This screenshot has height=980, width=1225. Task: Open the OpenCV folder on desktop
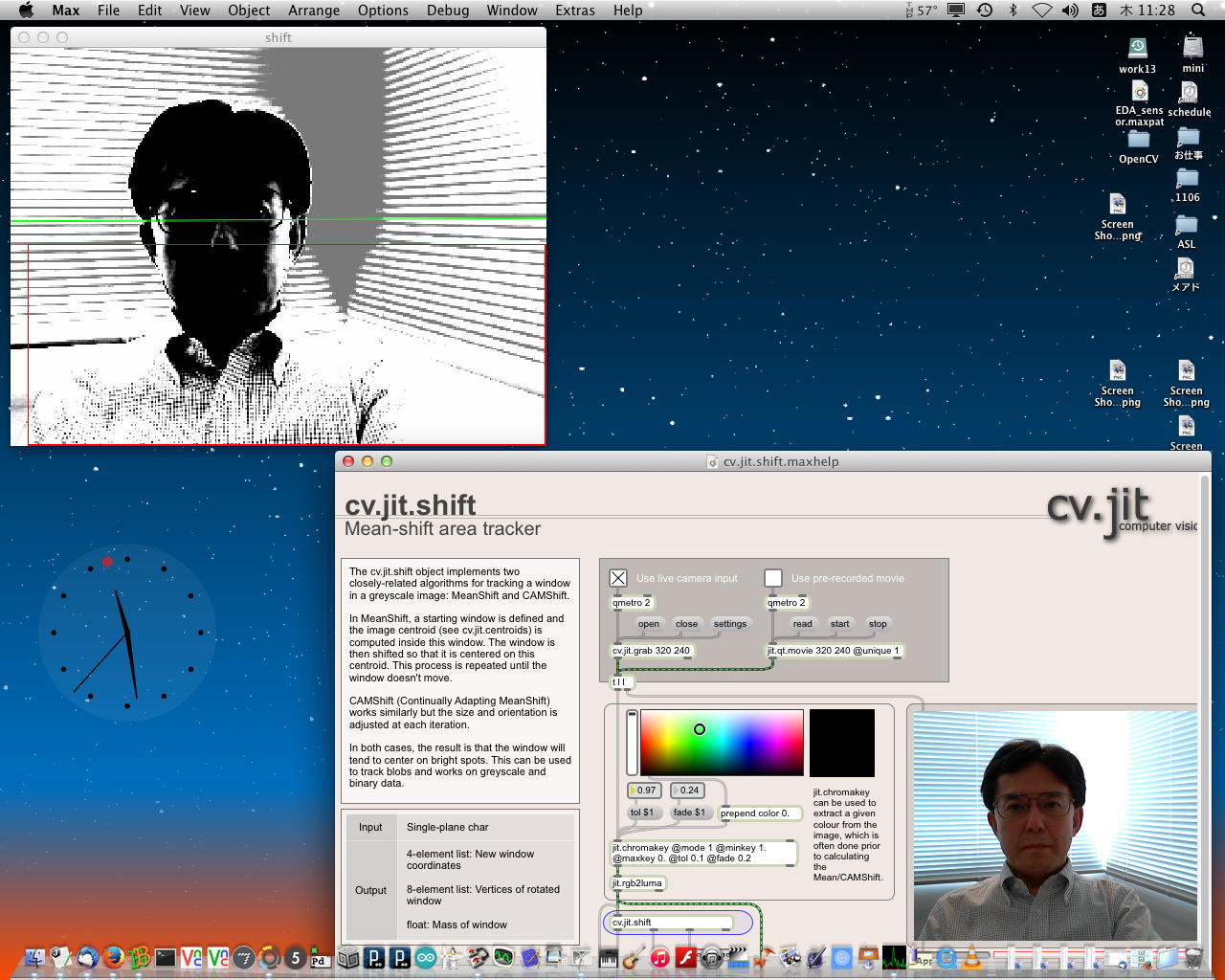point(1138,141)
